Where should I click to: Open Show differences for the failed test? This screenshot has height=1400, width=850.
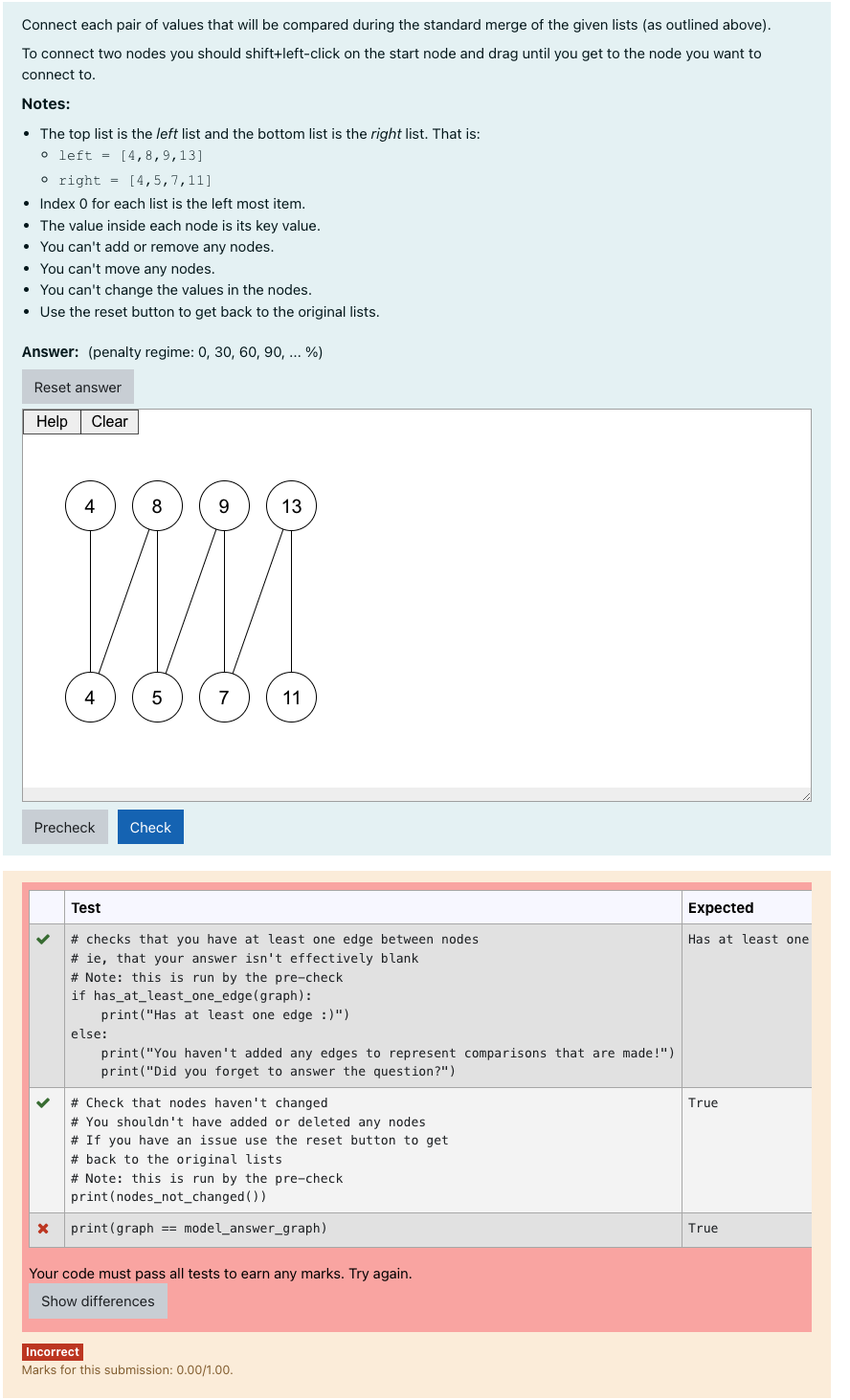pyautogui.click(x=97, y=1300)
